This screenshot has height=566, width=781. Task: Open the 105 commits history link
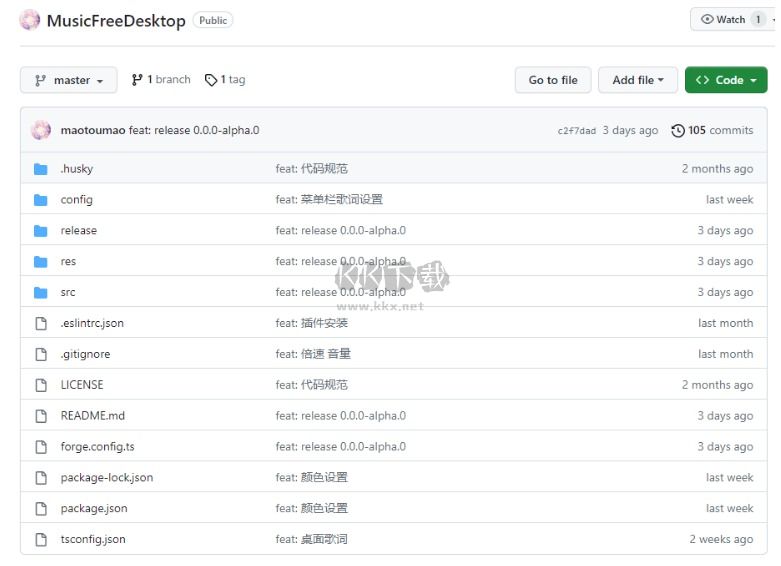coord(712,131)
